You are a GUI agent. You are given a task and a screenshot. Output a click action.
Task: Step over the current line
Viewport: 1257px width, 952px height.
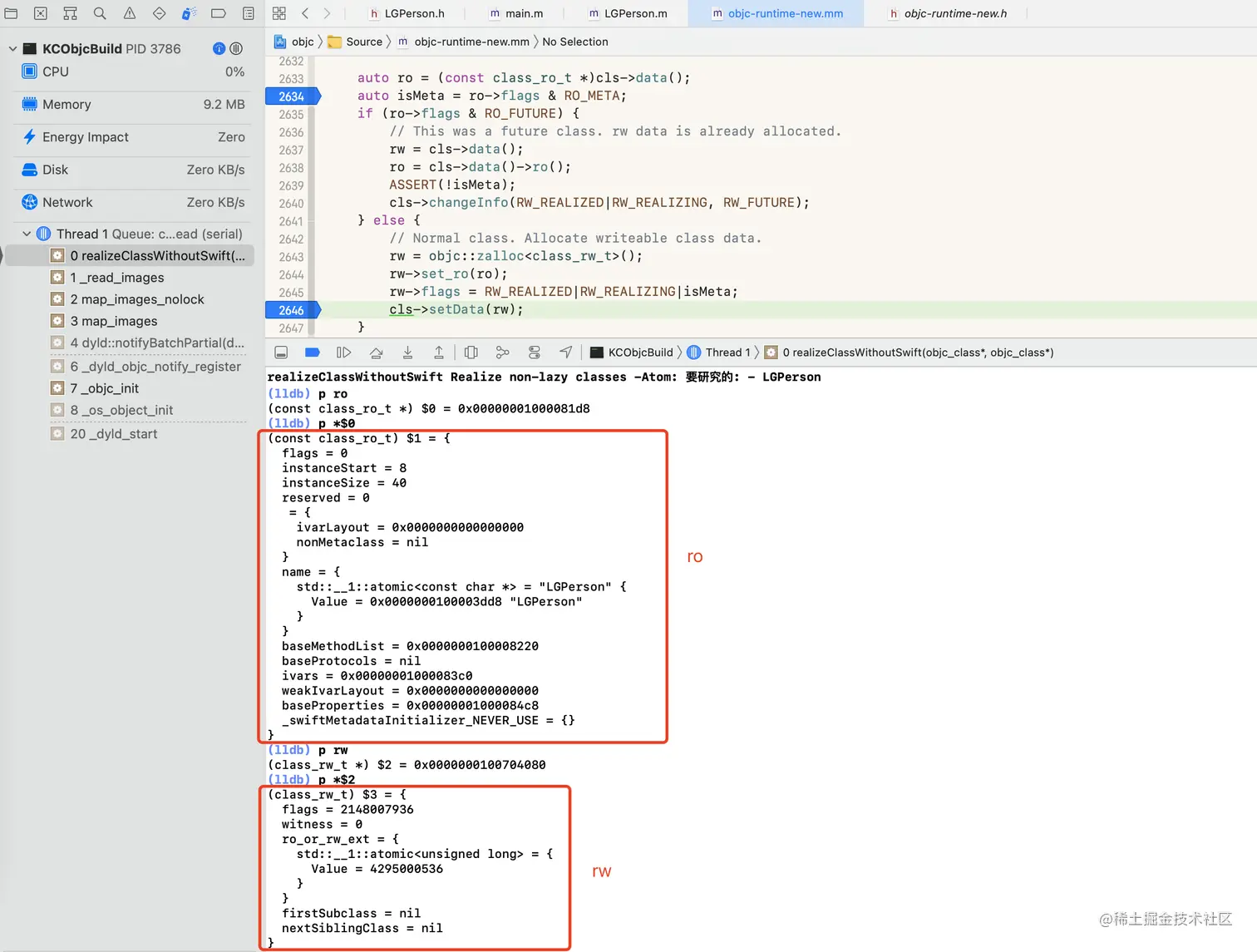tap(376, 353)
